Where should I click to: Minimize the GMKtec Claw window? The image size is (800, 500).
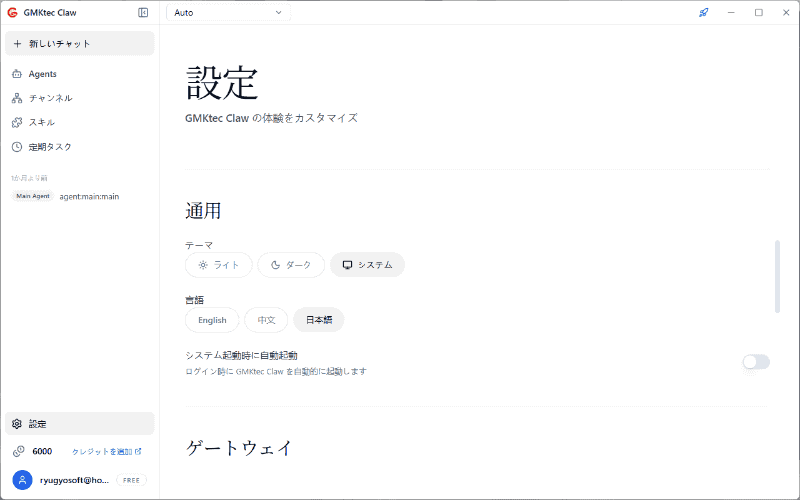731,12
